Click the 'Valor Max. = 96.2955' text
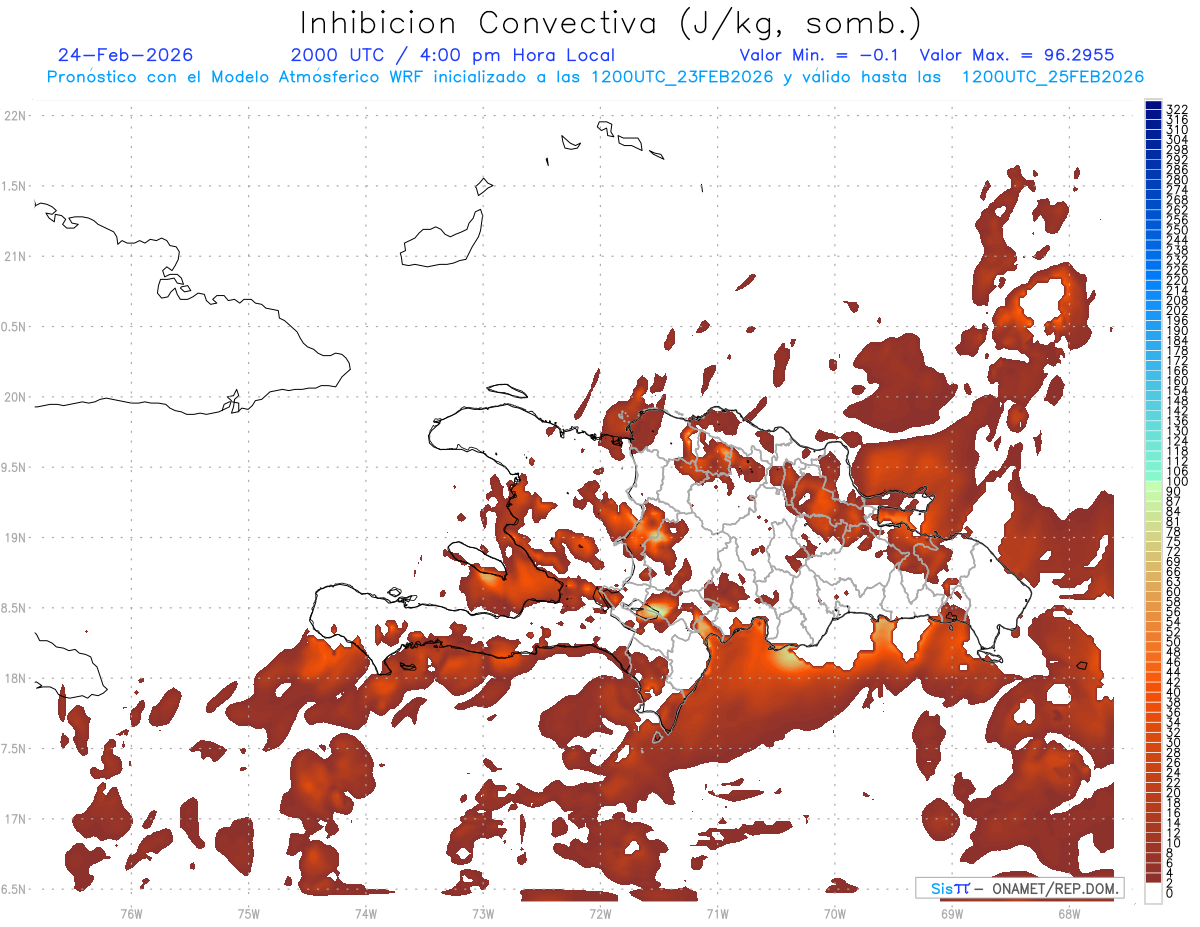This screenshot has height=927, width=1200. click(x=1017, y=55)
